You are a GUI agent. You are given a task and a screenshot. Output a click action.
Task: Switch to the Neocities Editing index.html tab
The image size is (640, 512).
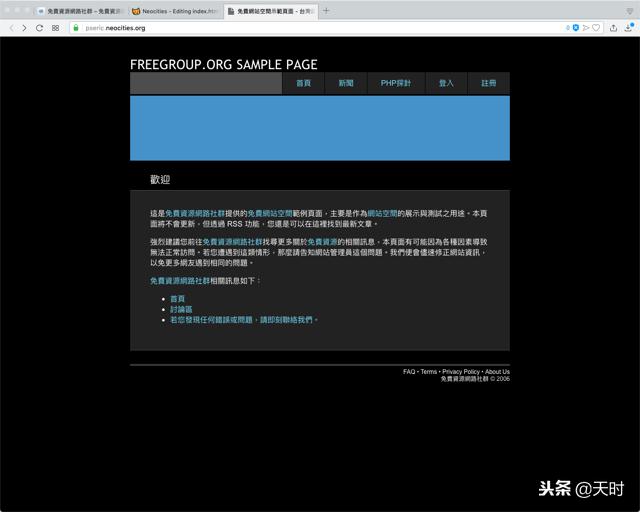coord(172,11)
